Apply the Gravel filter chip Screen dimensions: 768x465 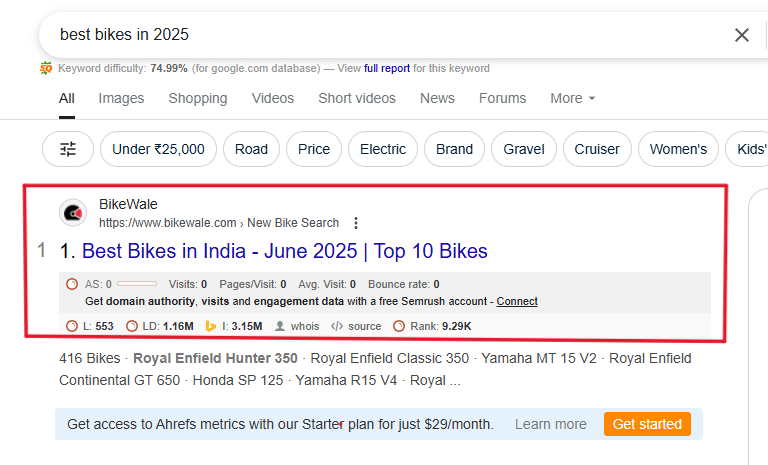pyautogui.click(x=524, y=149)
